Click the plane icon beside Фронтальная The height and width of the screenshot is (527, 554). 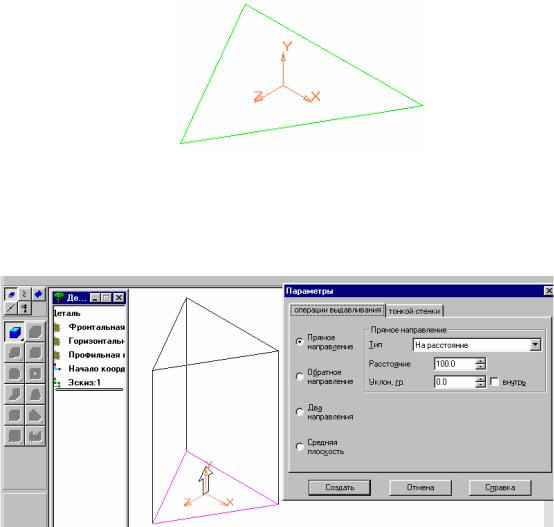[x=57, y=327]
